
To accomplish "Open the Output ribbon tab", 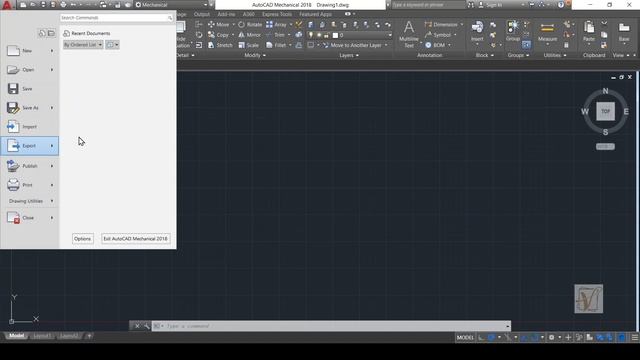I will coord(202,14).
